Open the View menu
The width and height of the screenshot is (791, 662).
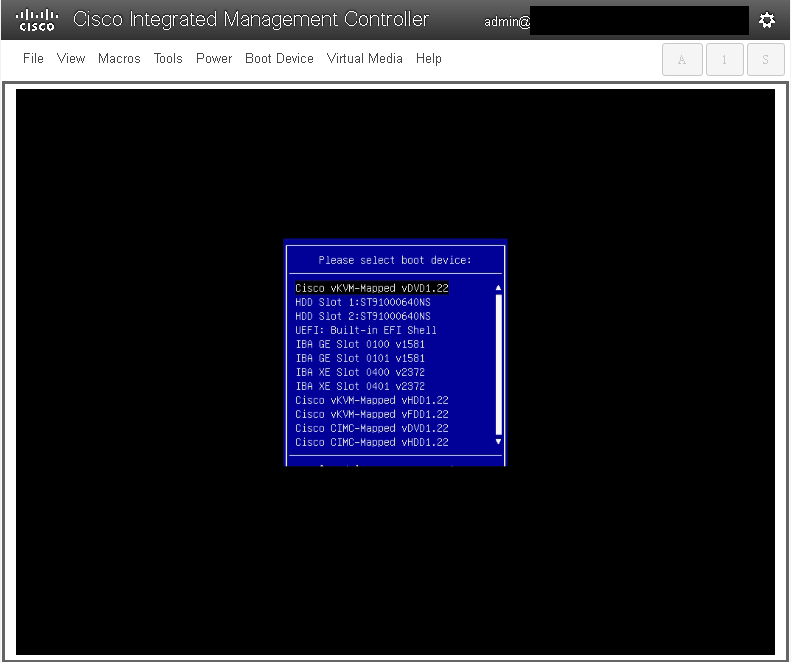click(x=71, y=59)
